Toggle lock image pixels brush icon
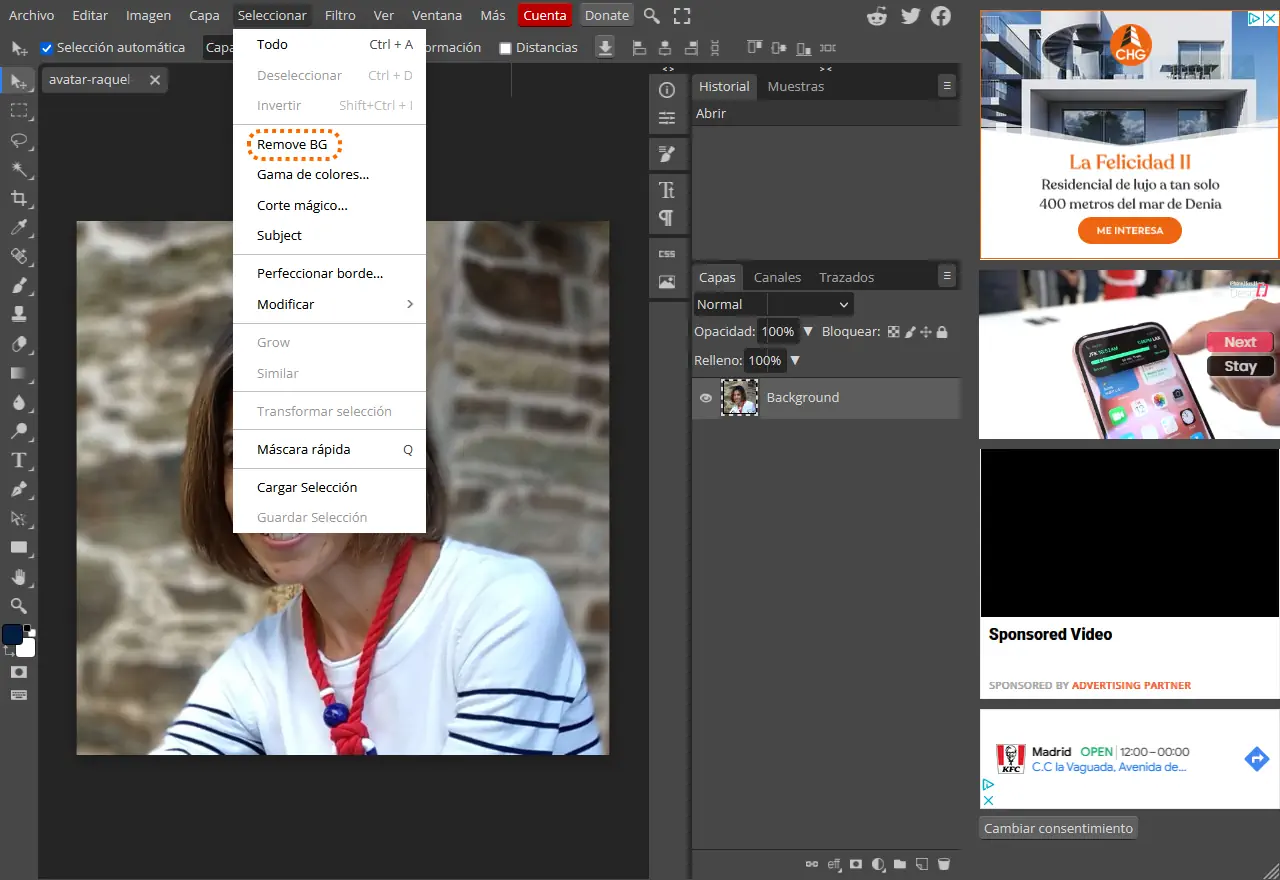Viewport: 1280px width, 880px height. pos(910,332)
